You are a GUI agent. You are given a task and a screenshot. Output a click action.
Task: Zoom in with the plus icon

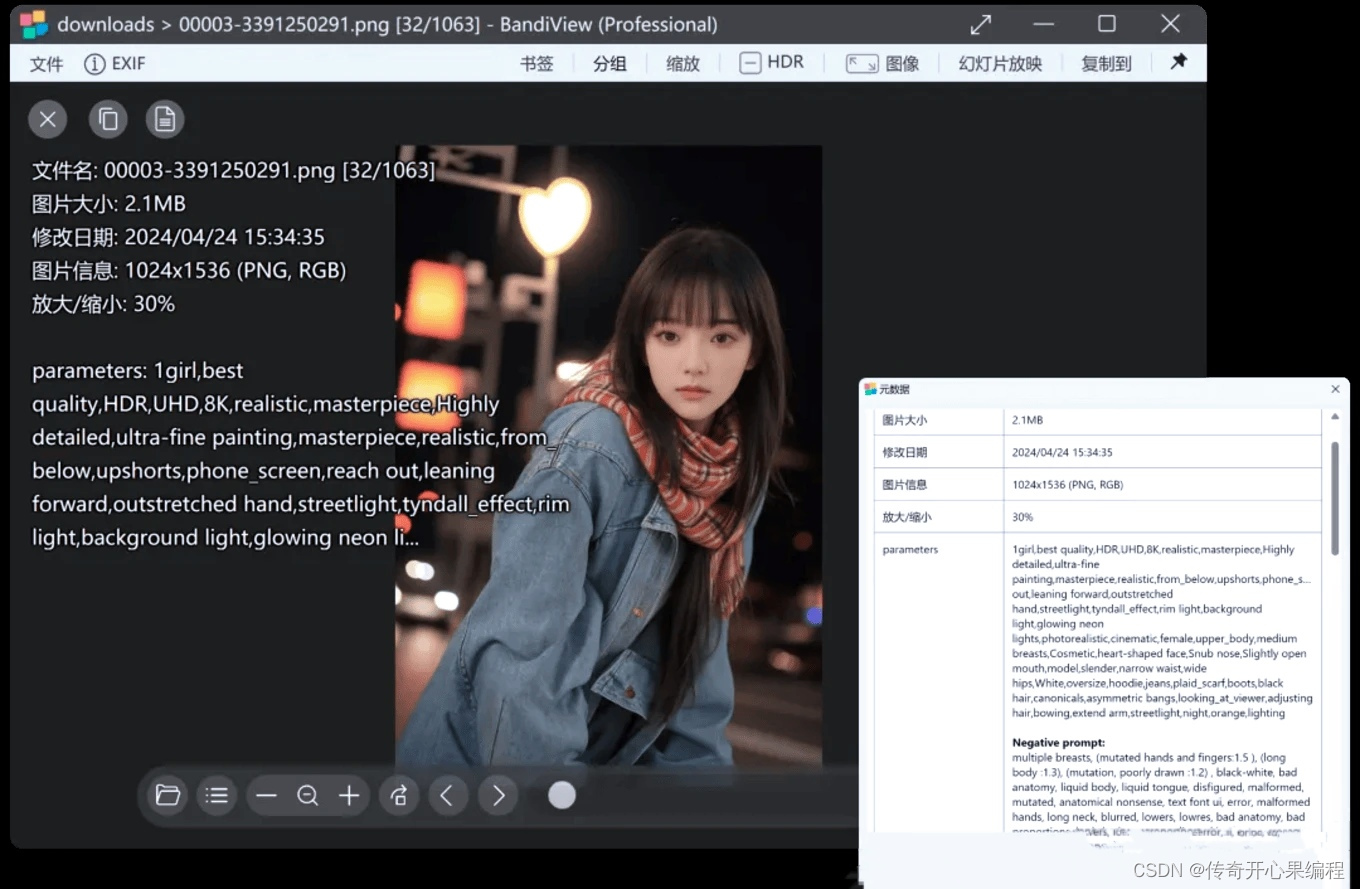[349, 796]
